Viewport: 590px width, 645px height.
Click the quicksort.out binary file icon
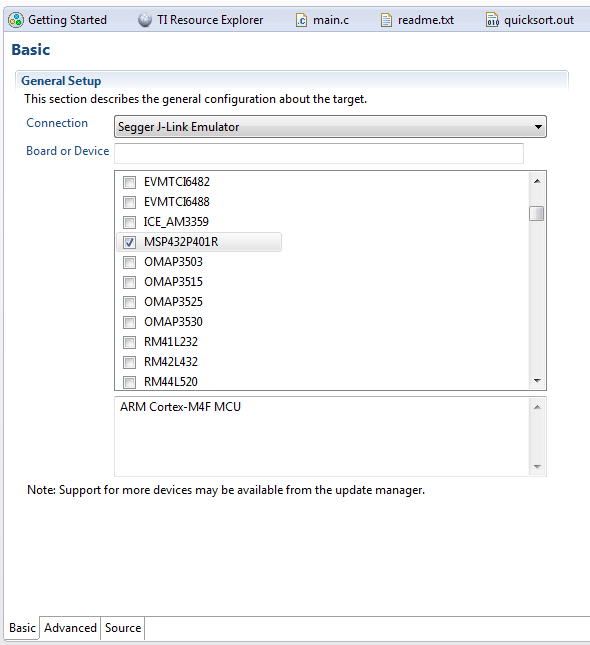point(492,20)
